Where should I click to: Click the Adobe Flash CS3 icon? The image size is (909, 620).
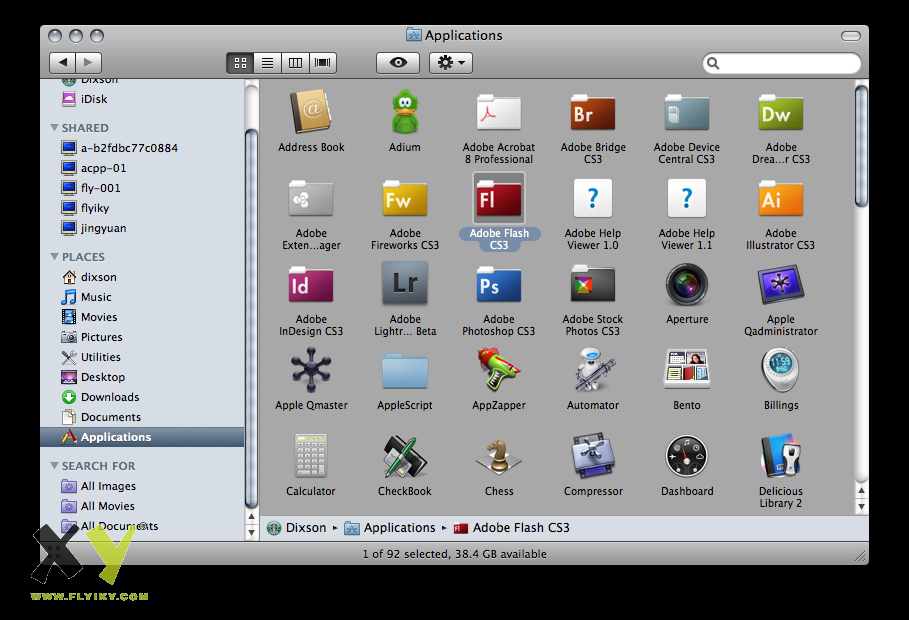pos(499,198)
